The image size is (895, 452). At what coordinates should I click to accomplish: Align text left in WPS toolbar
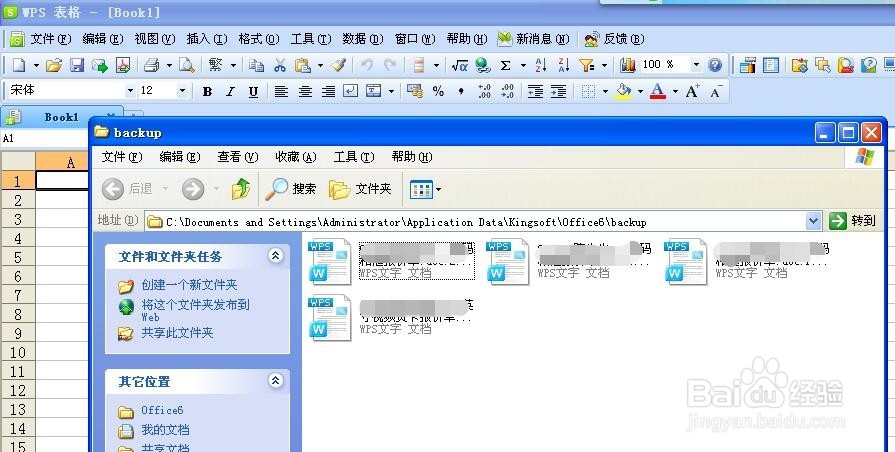[x=281, y=91]
